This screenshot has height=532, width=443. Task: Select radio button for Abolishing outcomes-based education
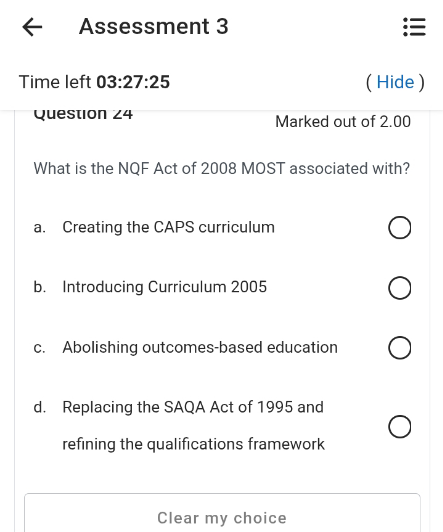400,348
